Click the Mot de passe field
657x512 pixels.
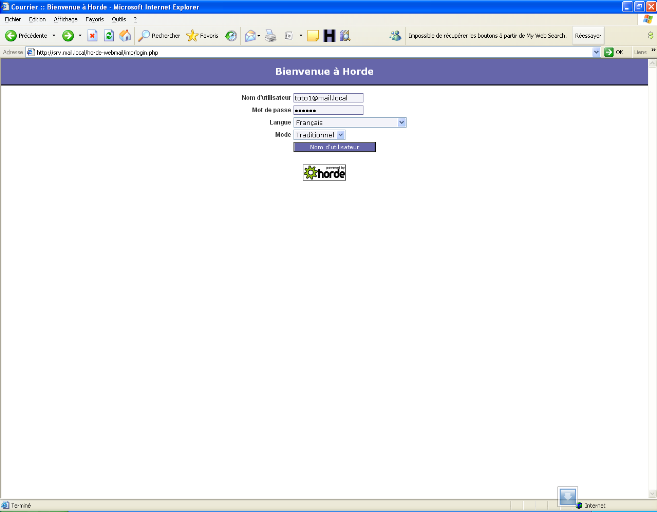(x=328, y=110)
